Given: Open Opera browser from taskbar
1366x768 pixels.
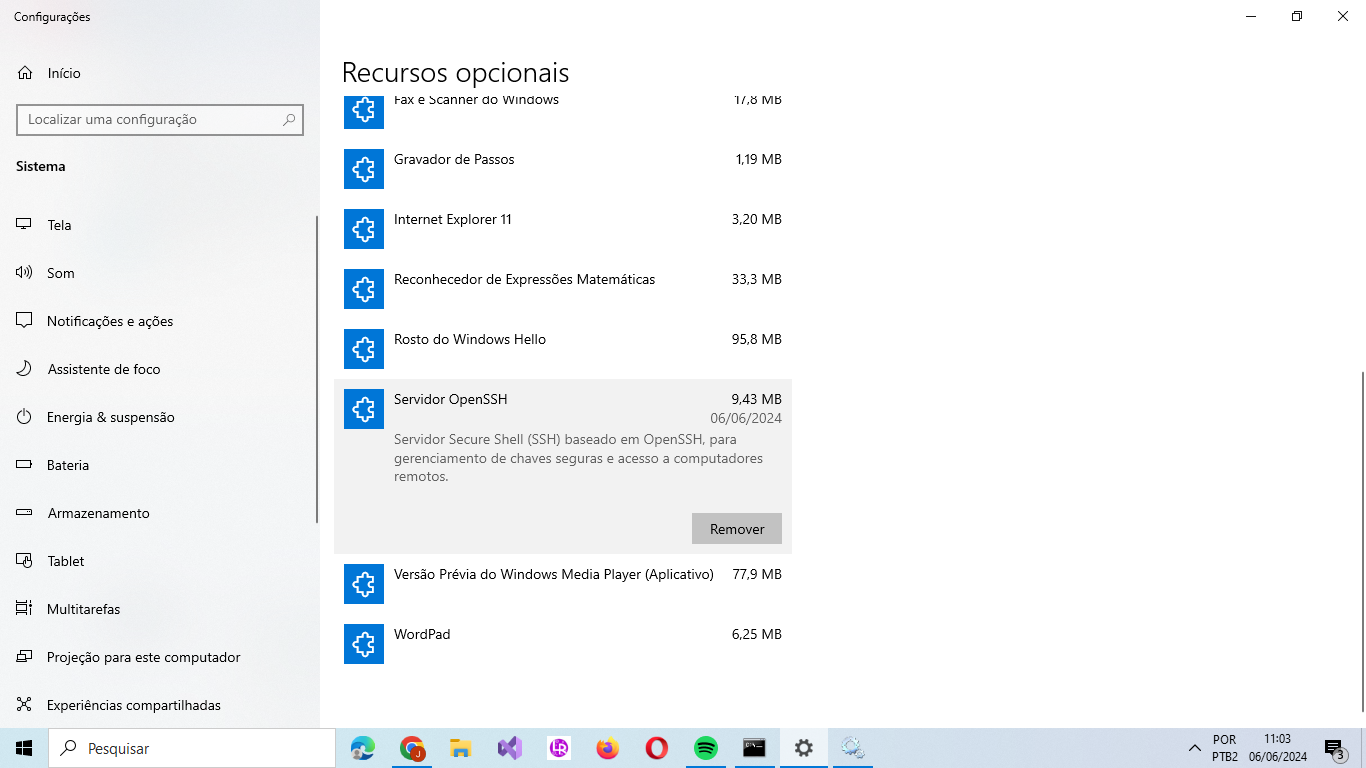Looking at the screenshot, I should (x=656, y=748).
